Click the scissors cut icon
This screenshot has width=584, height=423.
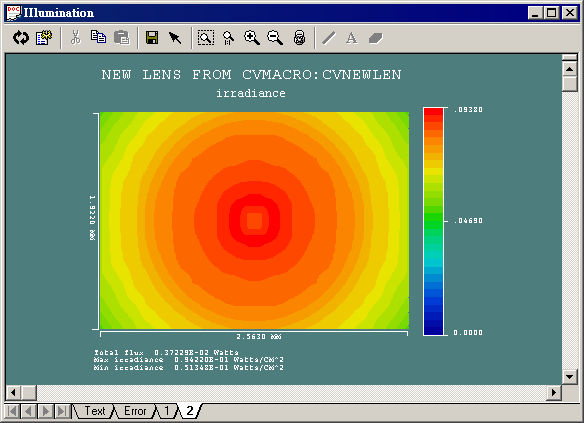click(x=76, y=38)
